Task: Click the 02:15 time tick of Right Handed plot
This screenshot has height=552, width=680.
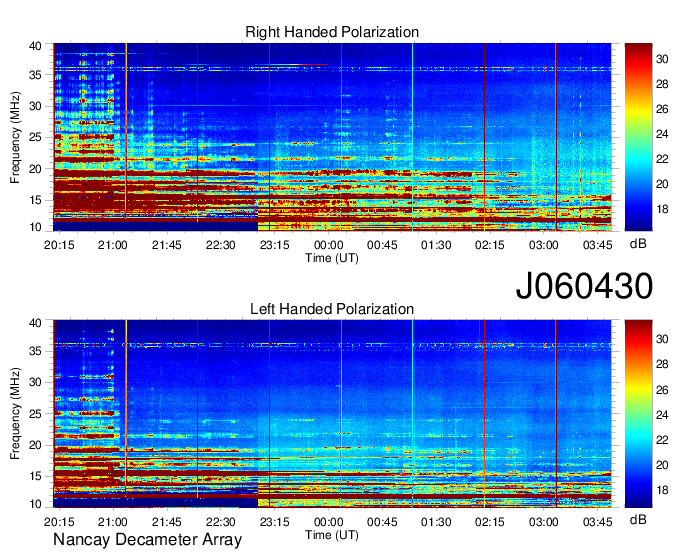Action: [490, 245]
